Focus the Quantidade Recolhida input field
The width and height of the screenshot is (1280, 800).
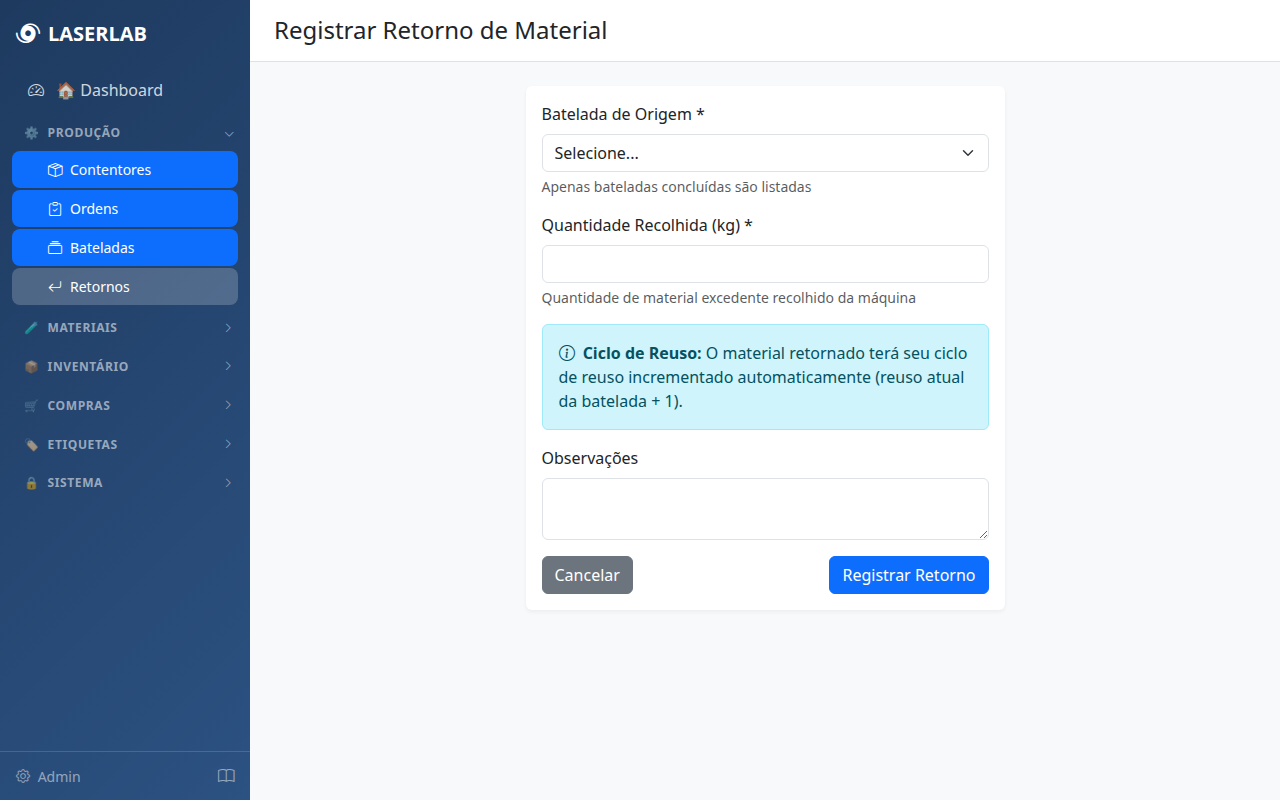(765, 264)
